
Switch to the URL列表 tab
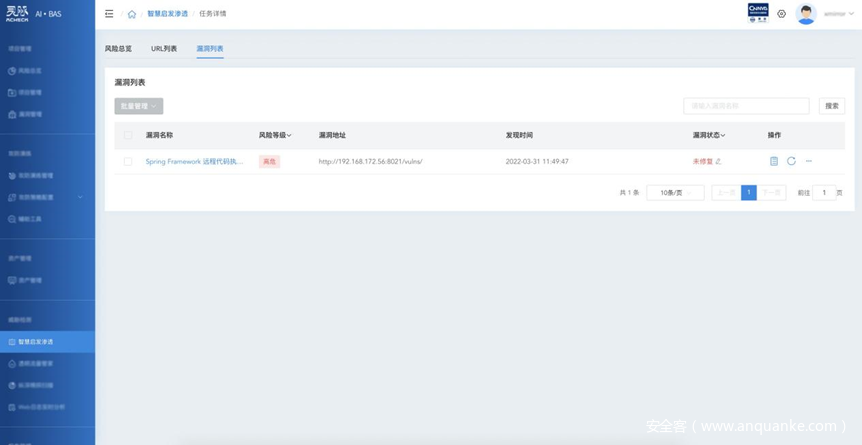tap(164, 49)
